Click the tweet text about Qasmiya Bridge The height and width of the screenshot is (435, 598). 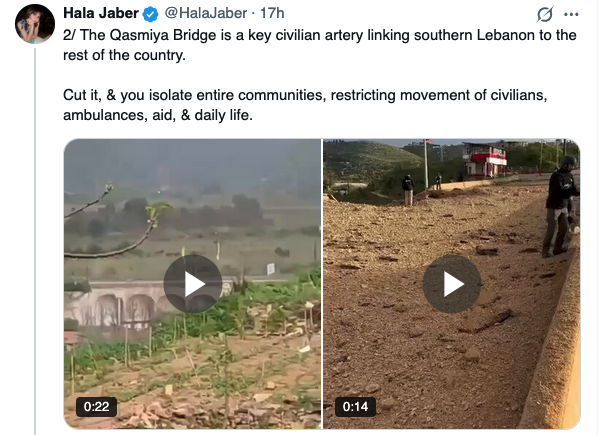[x=320, y=45]
